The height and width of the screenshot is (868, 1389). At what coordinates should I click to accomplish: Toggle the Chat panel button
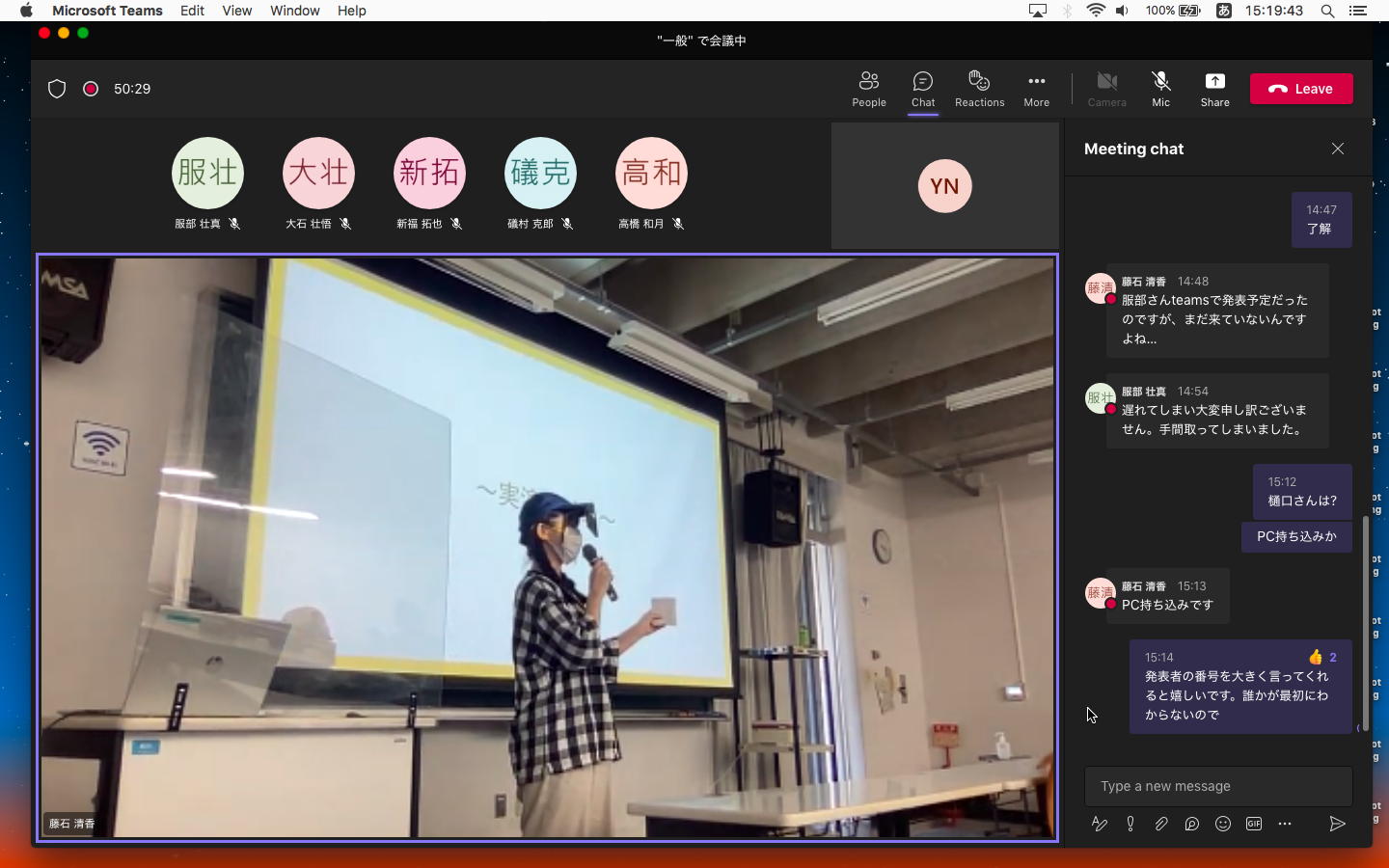tap(923, 88)
